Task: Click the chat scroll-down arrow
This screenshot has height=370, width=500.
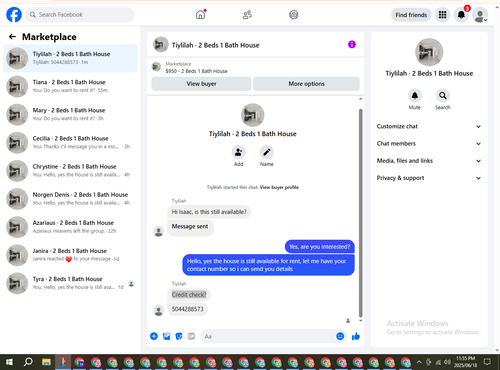Action: coord(360,320)
